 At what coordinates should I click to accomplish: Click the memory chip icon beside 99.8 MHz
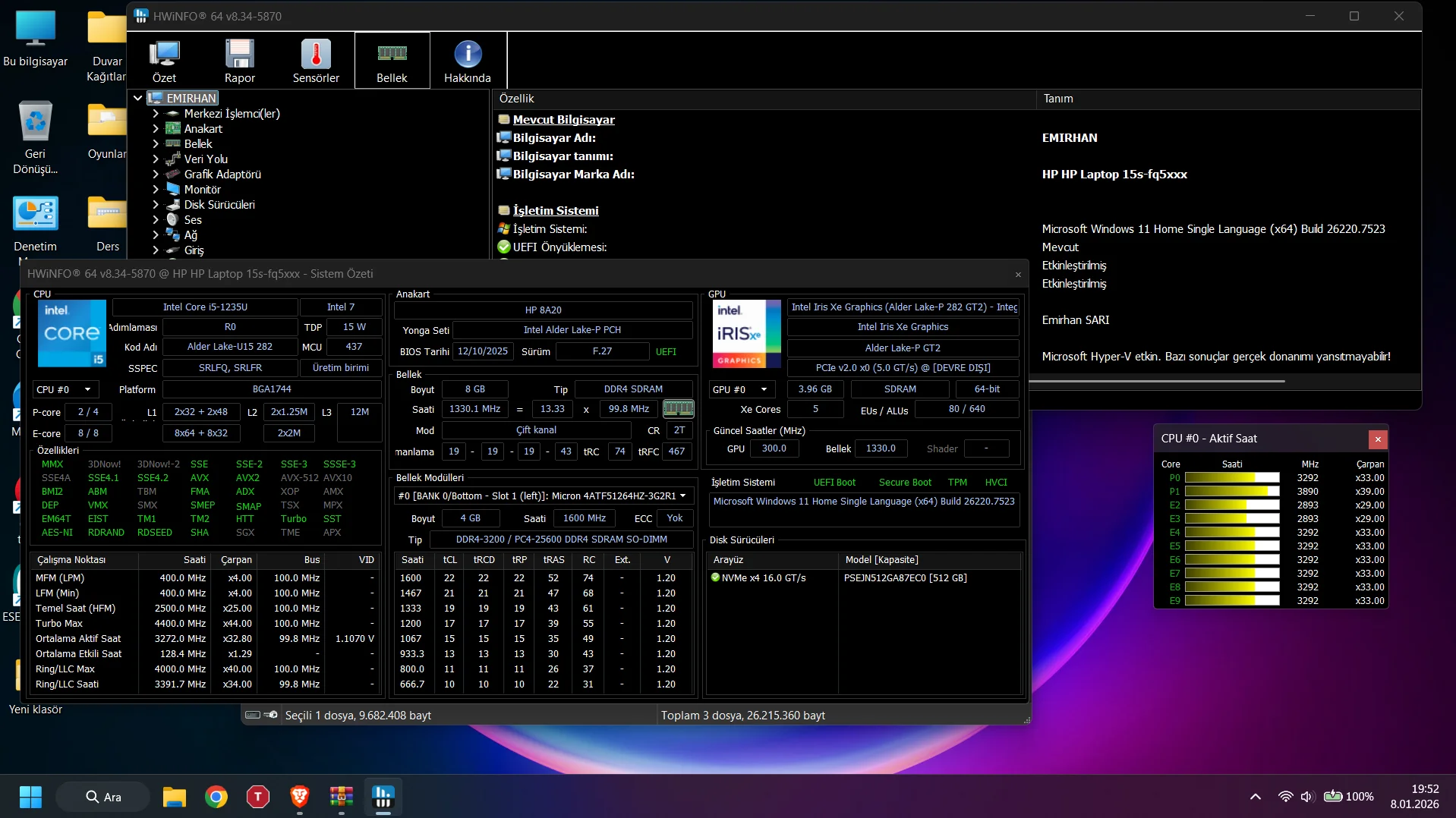[x=678, y=409]
